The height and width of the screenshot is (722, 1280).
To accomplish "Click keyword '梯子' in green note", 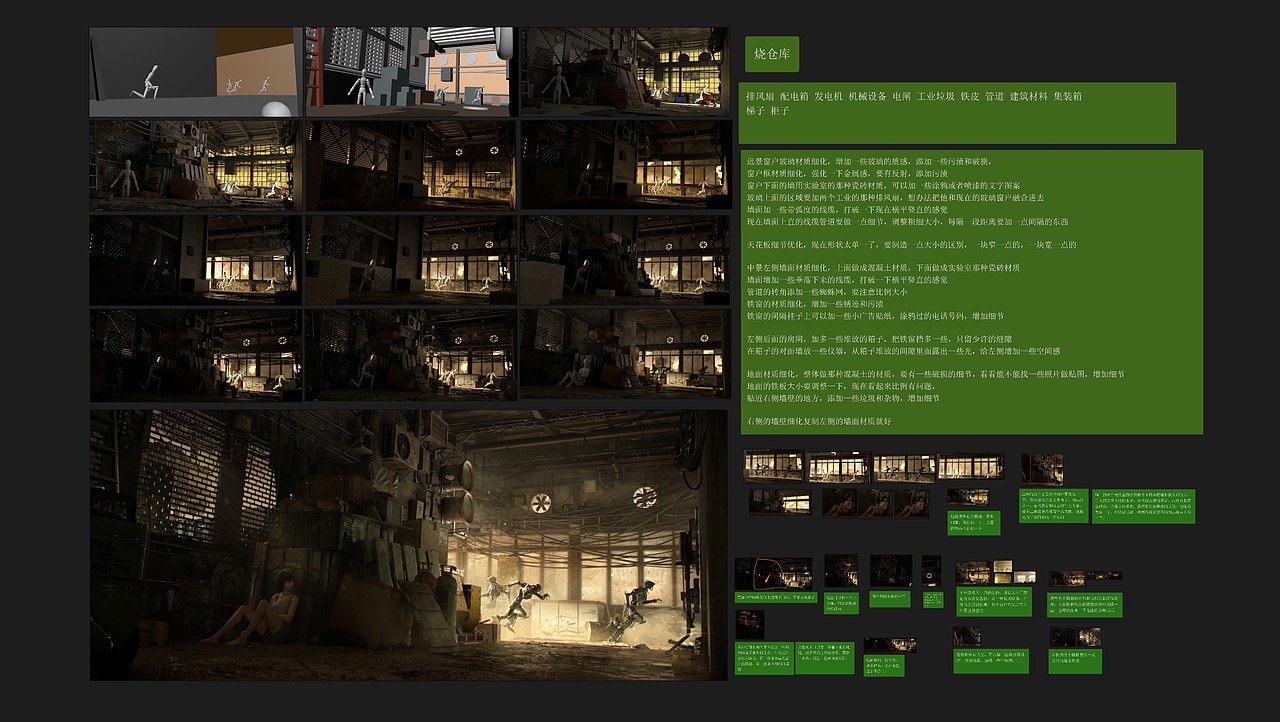I will click(756, 111).
